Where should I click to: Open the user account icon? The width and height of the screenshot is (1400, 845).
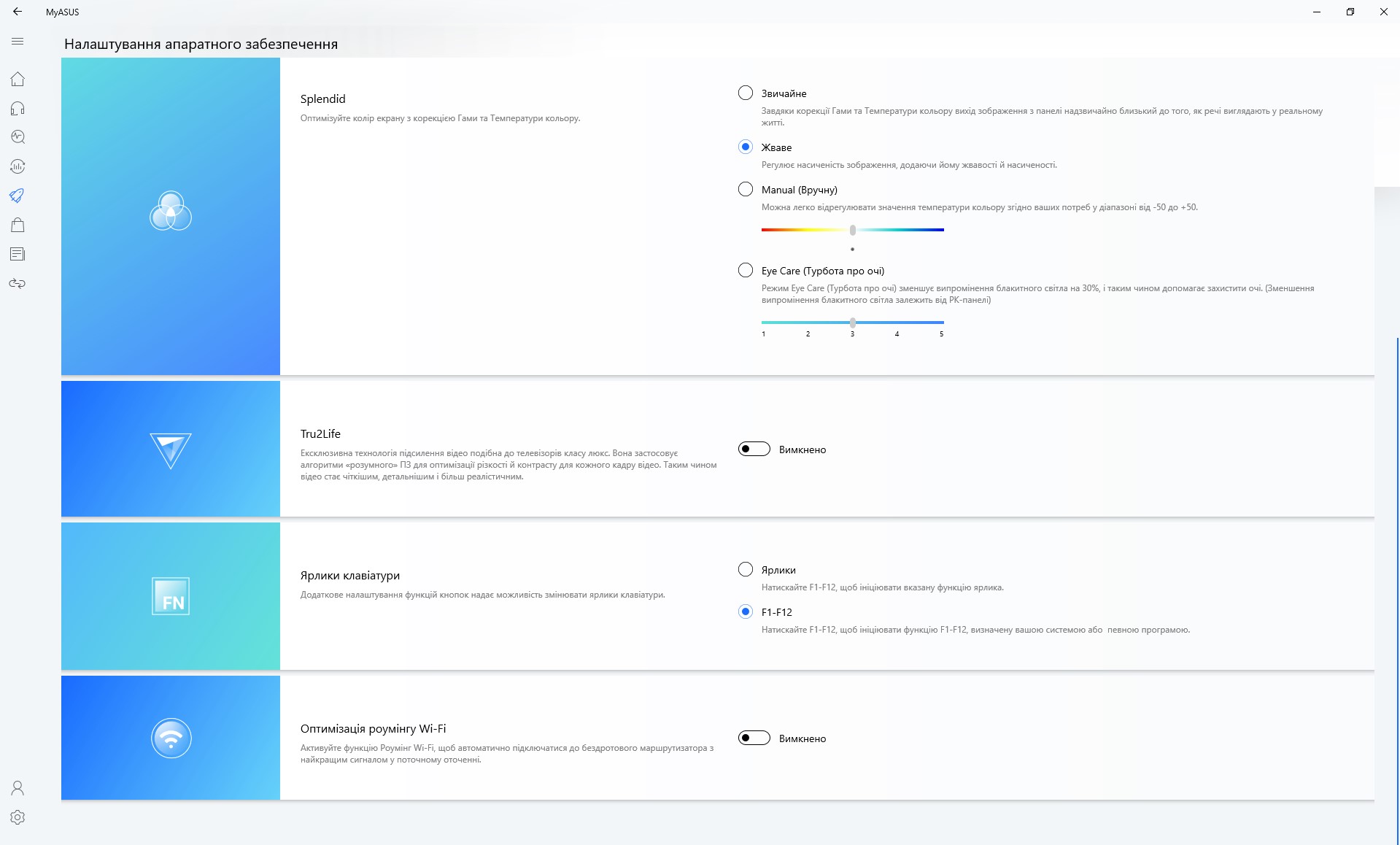[18, 788]
